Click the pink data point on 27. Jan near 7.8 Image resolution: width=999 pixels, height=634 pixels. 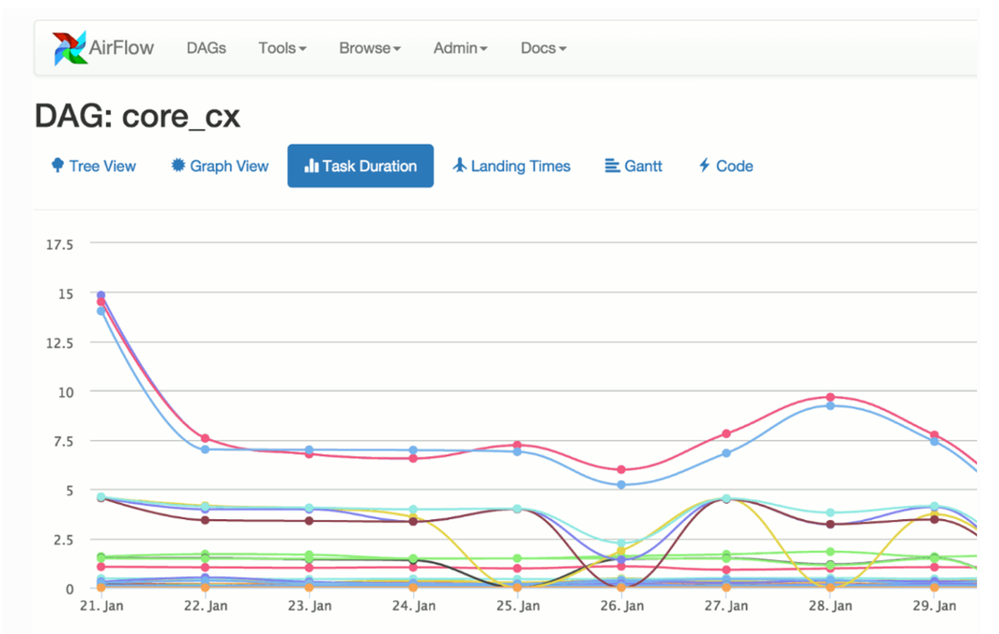click(x=726, y=433)
